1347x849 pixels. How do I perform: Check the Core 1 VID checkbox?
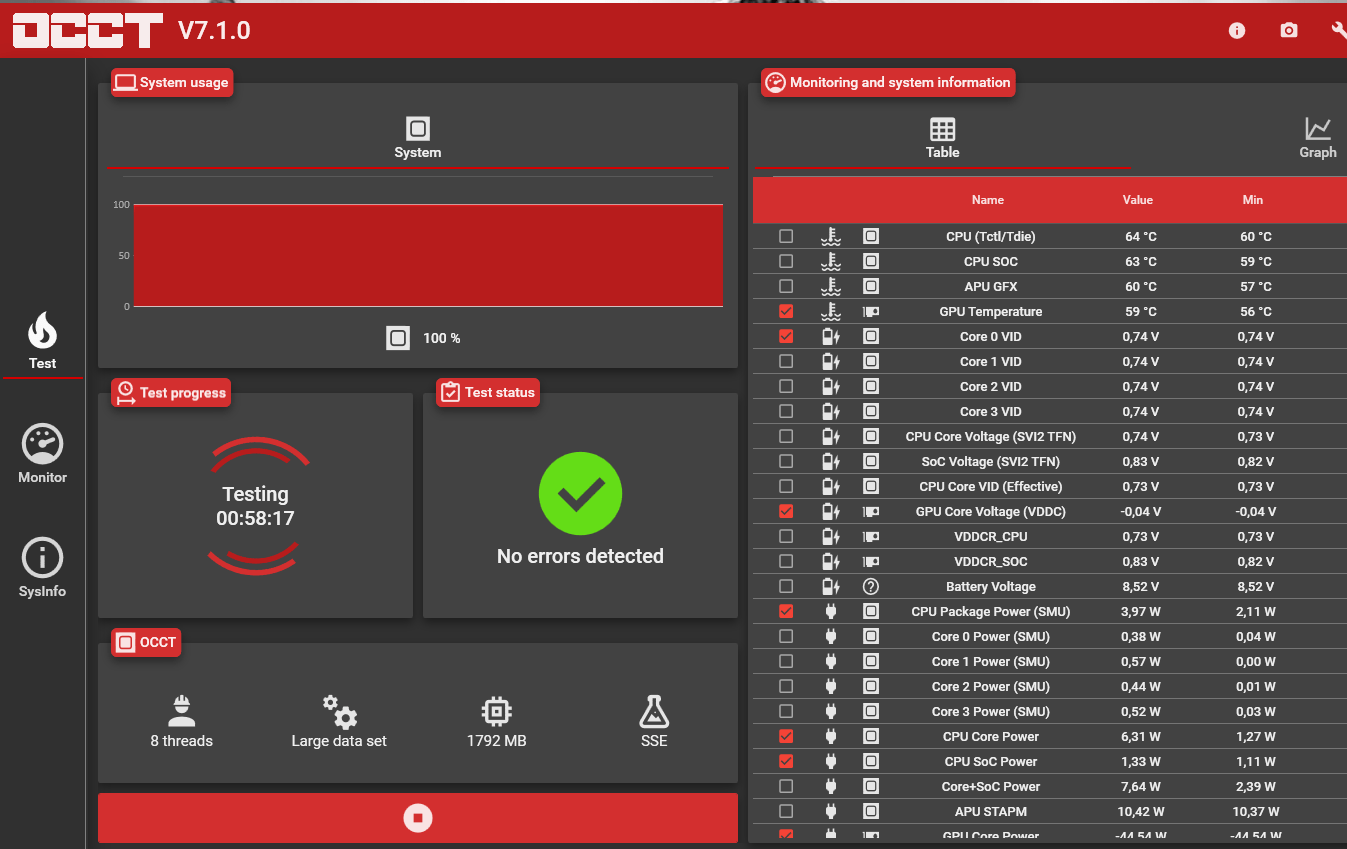click(x=786, y=361)
